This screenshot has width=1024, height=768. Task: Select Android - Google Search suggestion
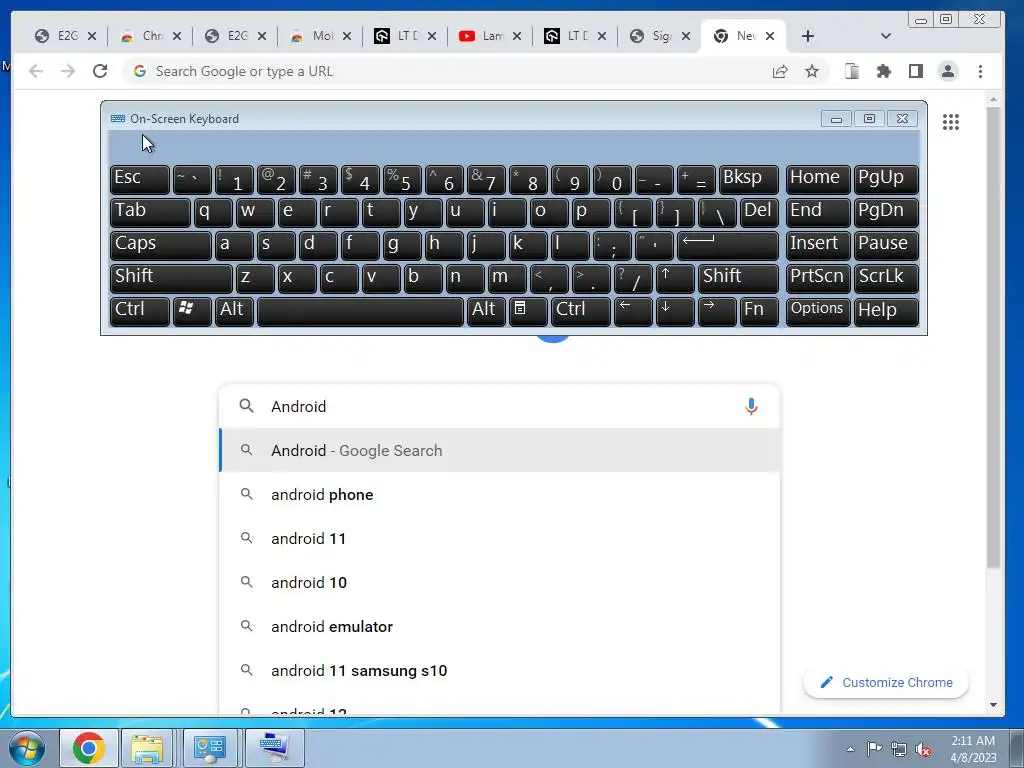click(500, 451)
